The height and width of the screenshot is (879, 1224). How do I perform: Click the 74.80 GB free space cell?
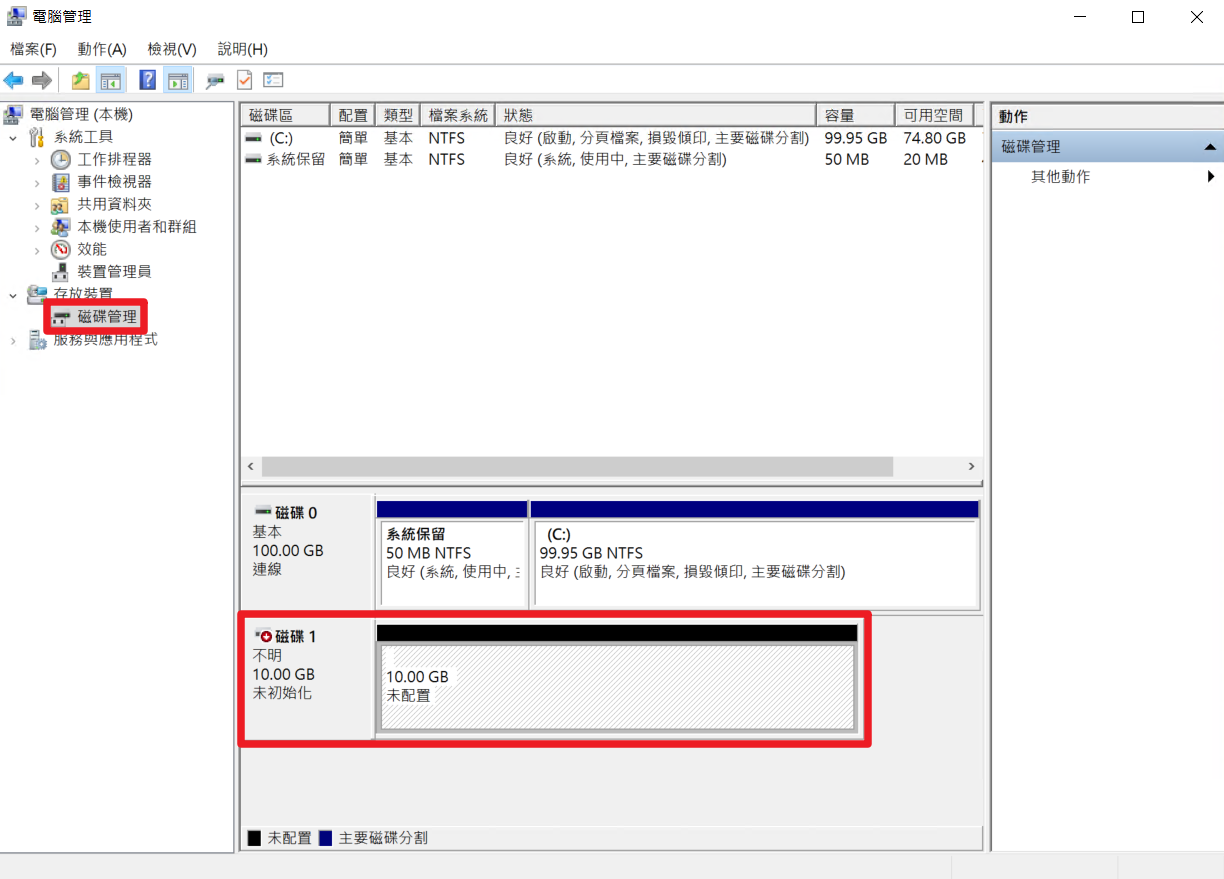coord(934,138)
